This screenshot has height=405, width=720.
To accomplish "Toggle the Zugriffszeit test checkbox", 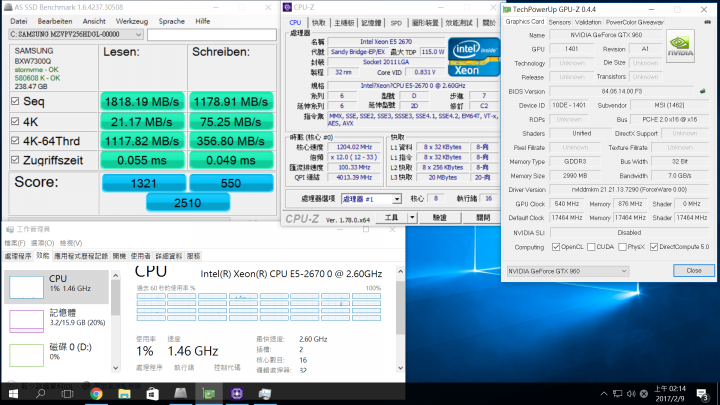I will click(x=15, y=160).
